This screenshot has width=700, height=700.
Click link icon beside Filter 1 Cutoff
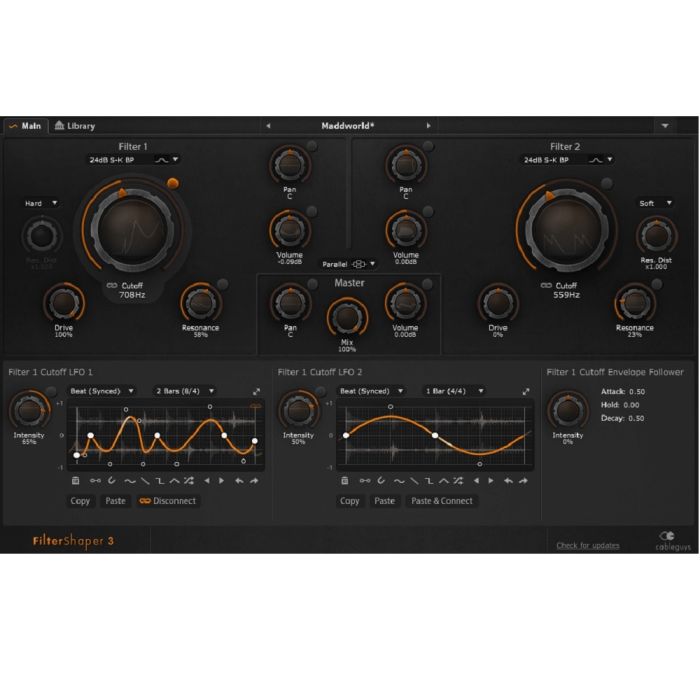click(x=112, y=285)
